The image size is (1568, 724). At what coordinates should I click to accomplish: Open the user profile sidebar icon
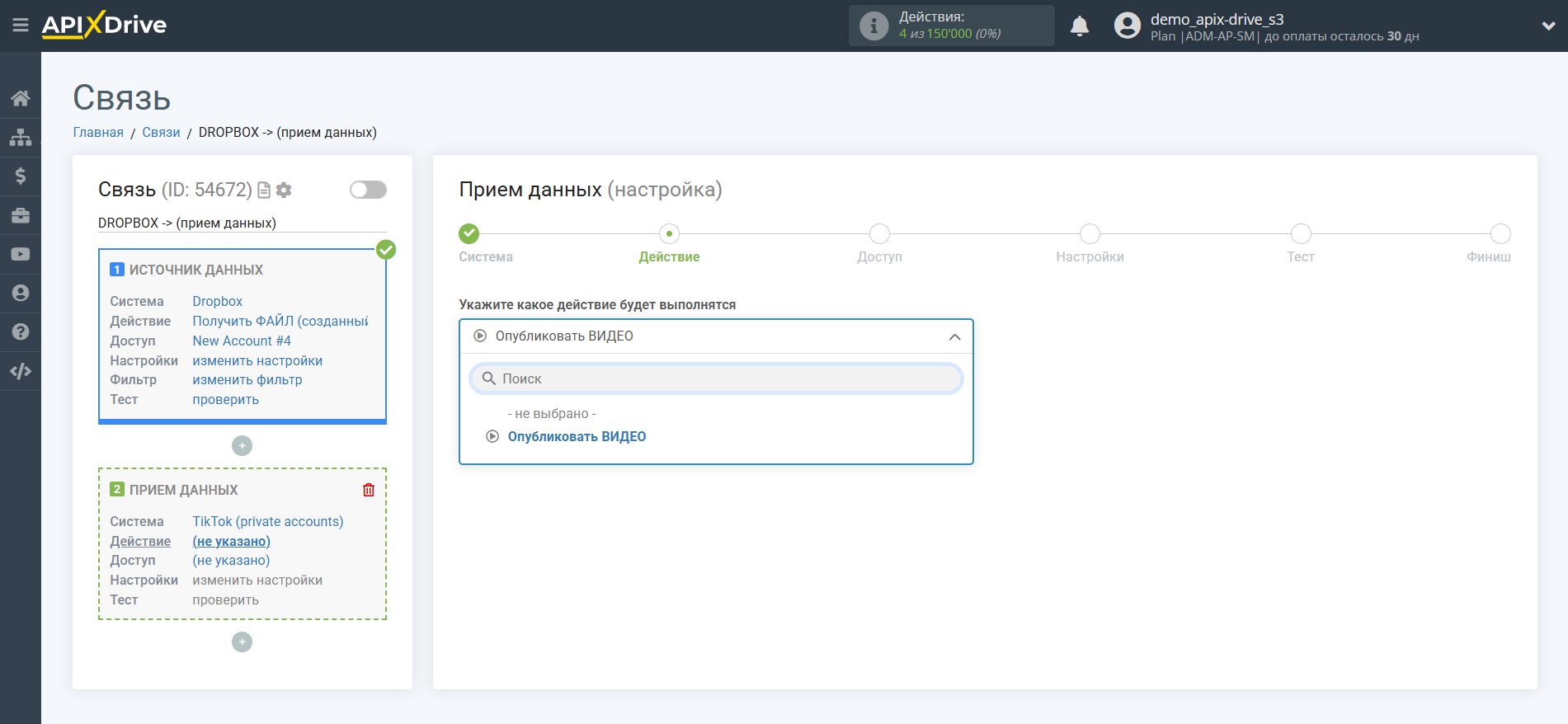point(21,293)
